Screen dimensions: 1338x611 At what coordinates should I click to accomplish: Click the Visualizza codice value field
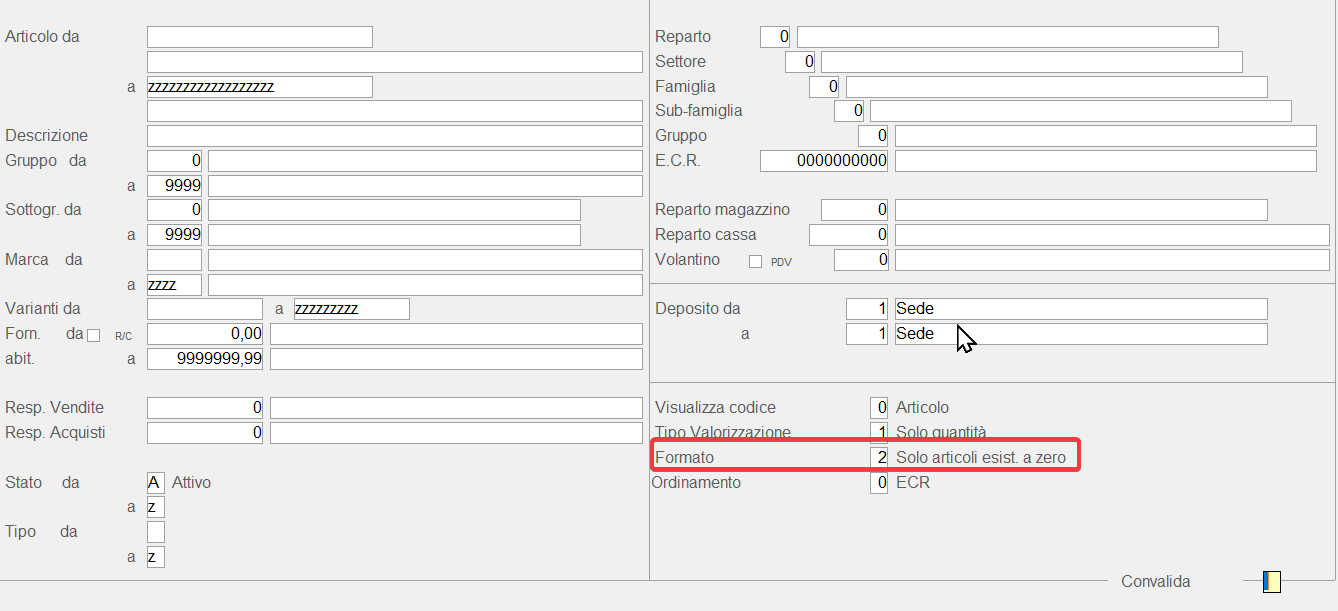point(879,408)
